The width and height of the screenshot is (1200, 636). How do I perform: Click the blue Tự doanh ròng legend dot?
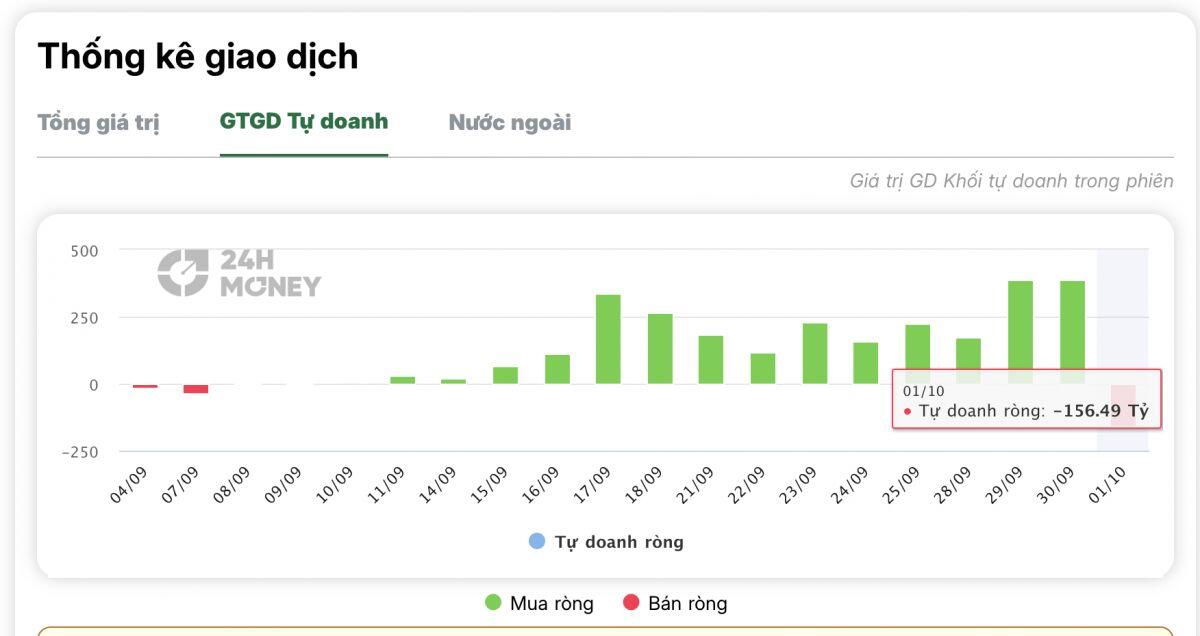coord(537,542)
